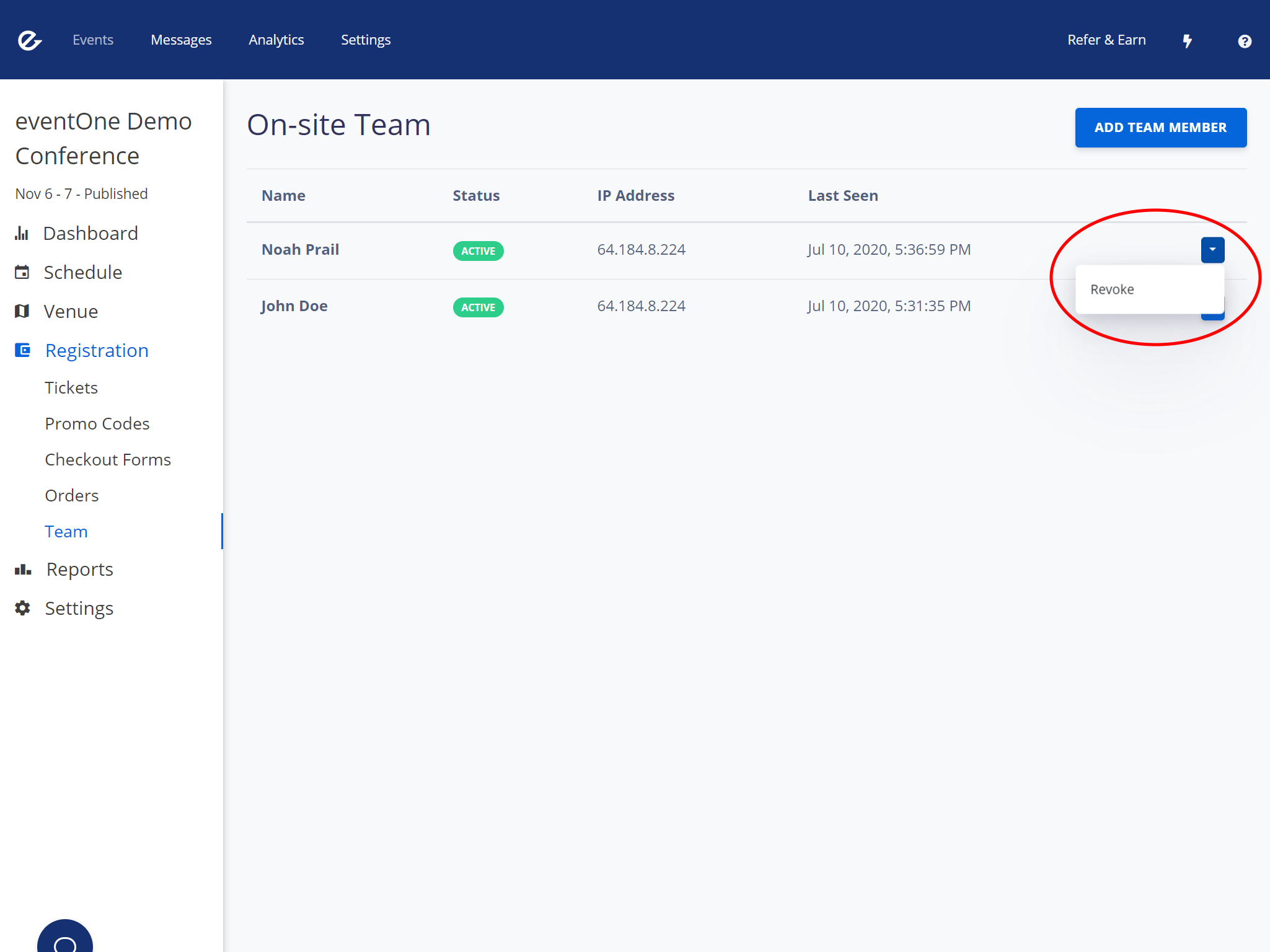1270x952 pixels.
Task: Open the Refer & Earn link
Action: (1106, 40)
